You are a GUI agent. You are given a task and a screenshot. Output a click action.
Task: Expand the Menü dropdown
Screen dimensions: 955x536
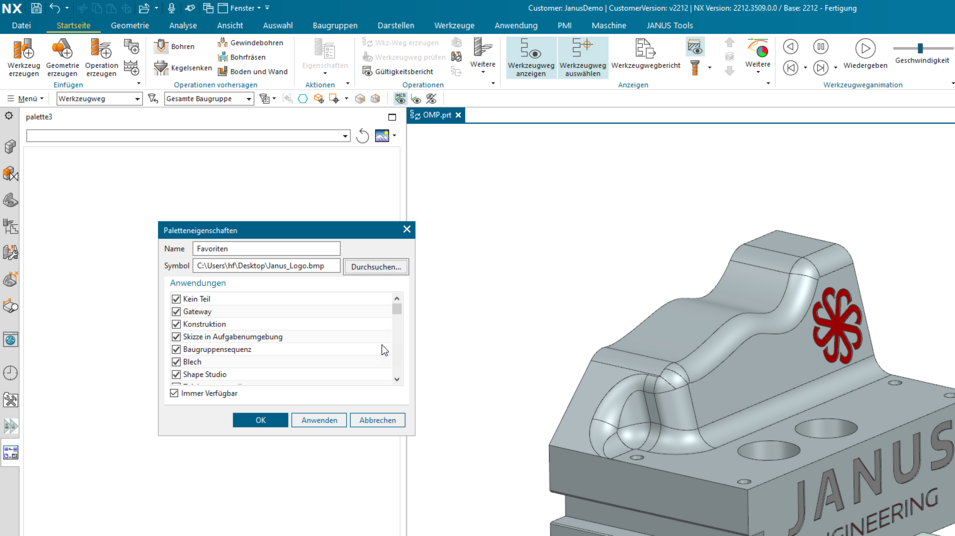pyautogui.click(x=26, y=99)
